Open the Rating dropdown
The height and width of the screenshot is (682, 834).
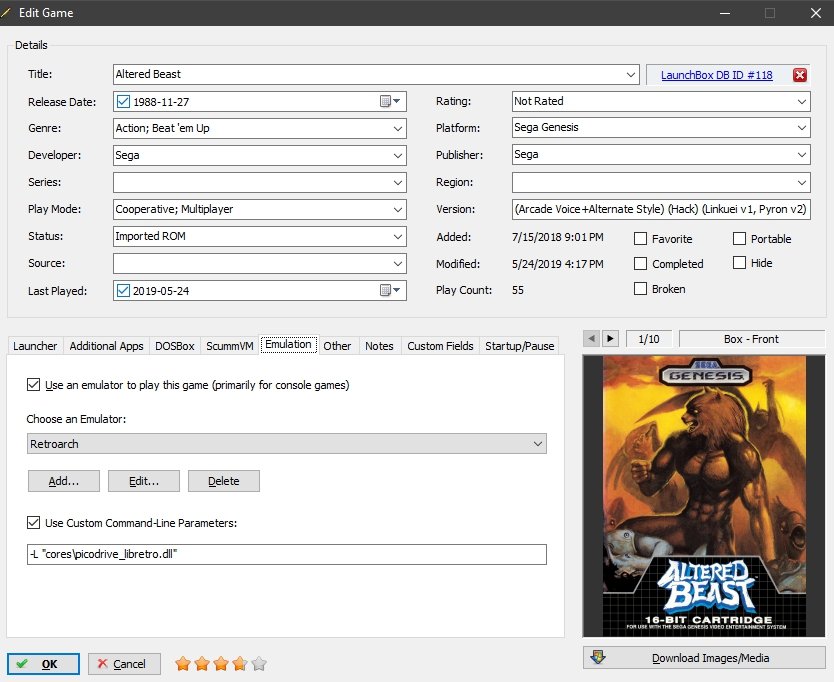tap(802, 101)
